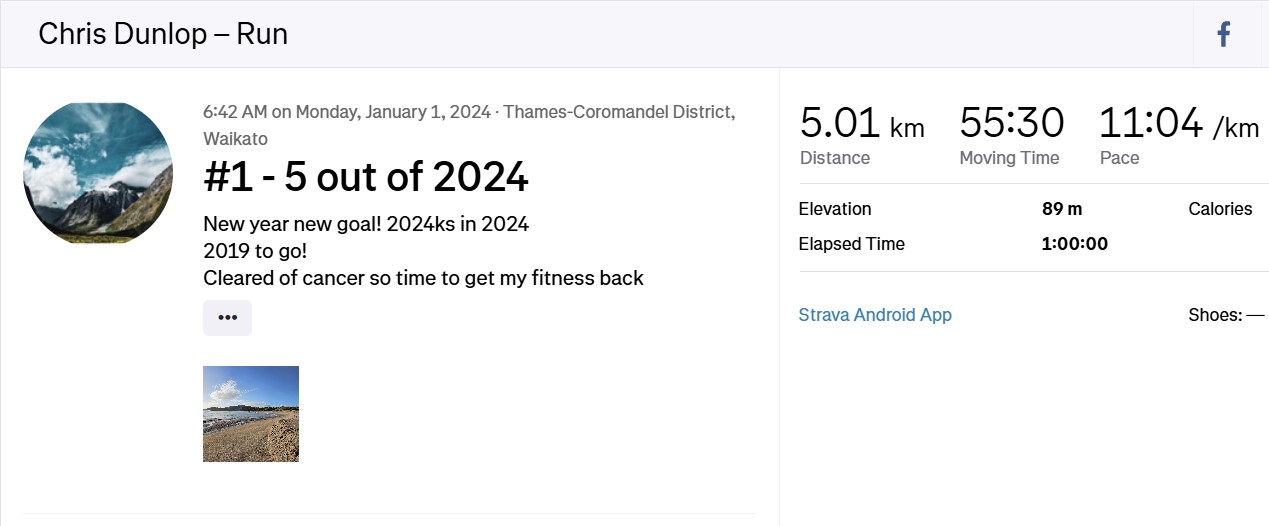This screenshot has height=526, width=1269.
Task: Select the "#1 - 5 out of 2024" title
Action: pos(366,177)
